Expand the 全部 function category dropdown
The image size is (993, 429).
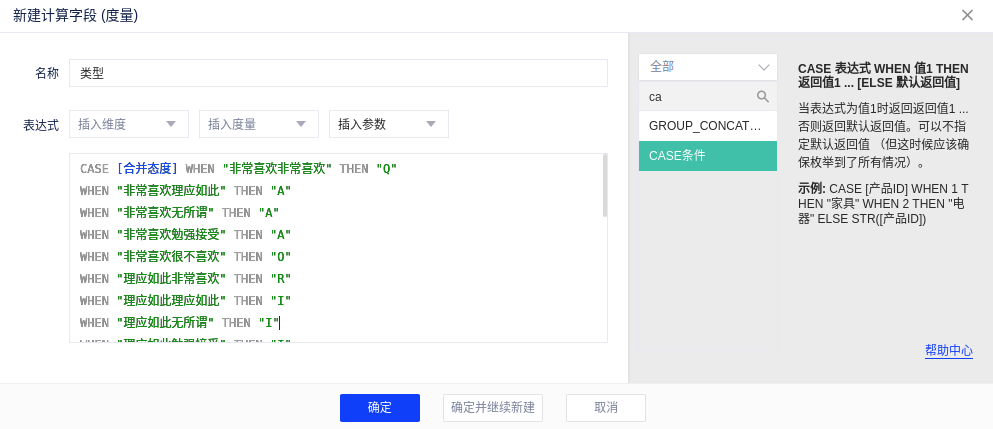(x=707, y=67)
